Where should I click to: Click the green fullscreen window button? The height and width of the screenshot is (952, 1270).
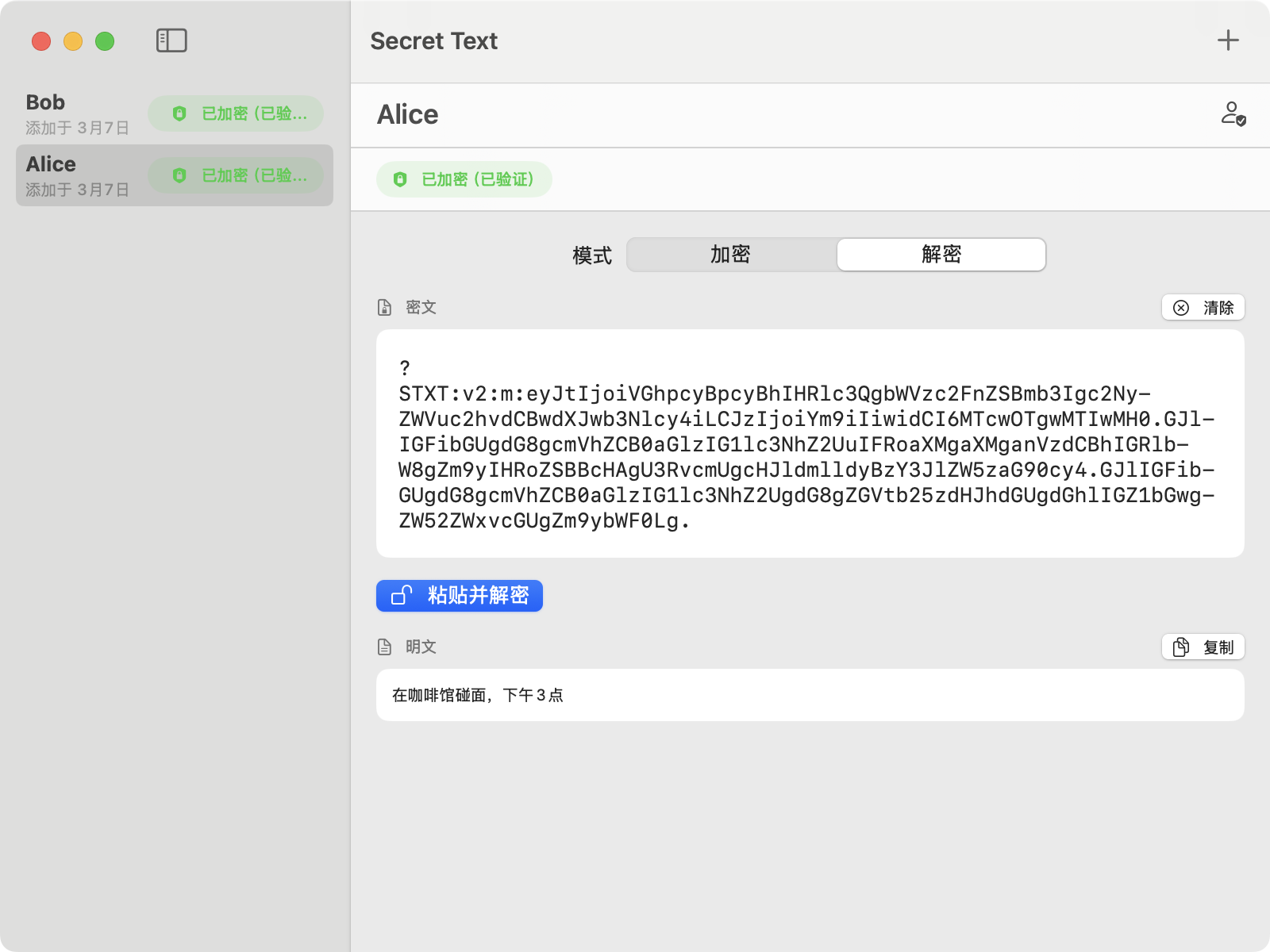(105, 41)
